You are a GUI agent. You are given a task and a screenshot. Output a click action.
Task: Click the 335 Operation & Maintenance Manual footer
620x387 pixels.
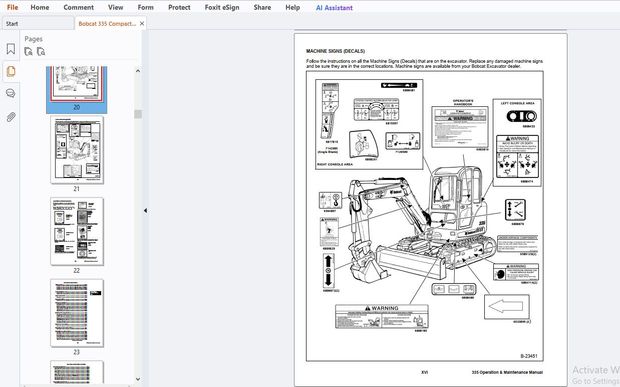(x=507, y=372)
